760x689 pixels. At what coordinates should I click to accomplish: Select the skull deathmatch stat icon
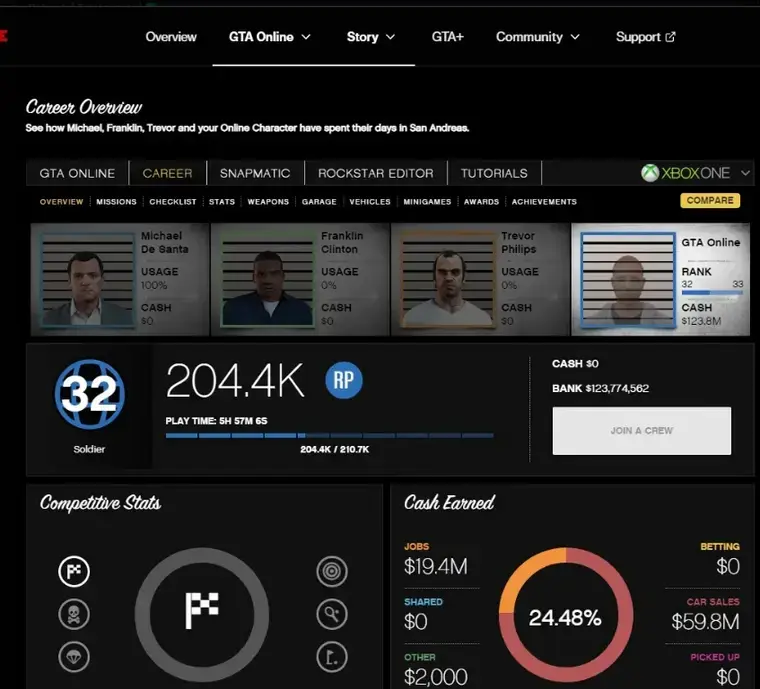pos(74,614)
